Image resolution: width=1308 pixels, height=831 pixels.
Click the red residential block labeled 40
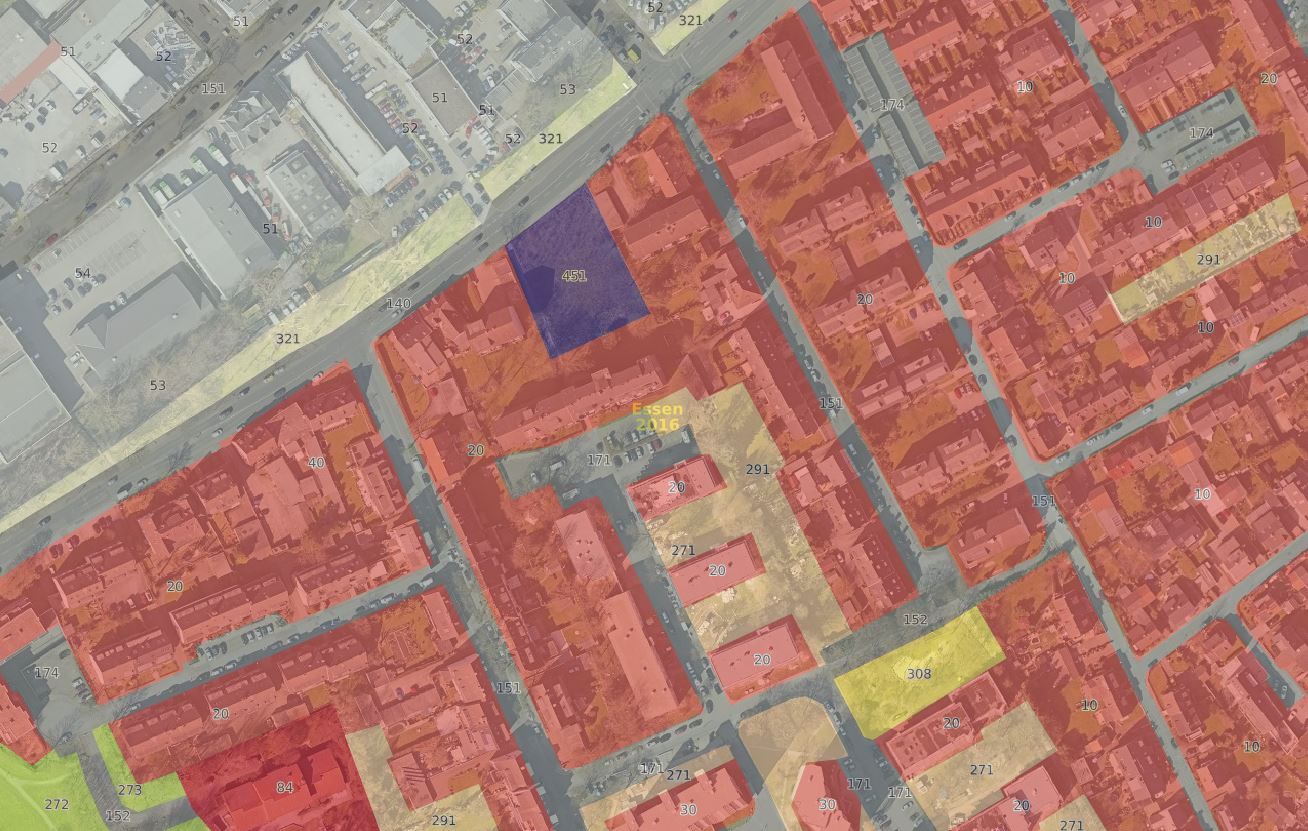pyautogui.click(x=316, y=463)
